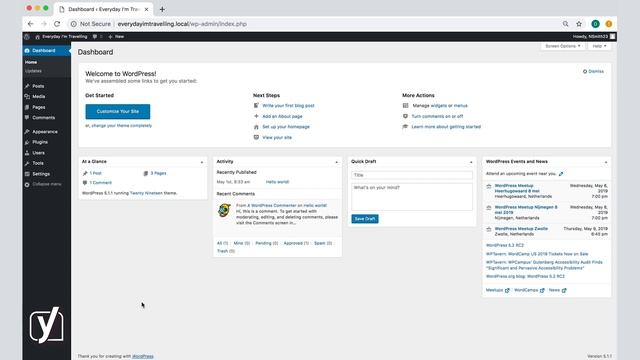Select the Home submenu item
The image size is (640, 360).
coord(31,62)
